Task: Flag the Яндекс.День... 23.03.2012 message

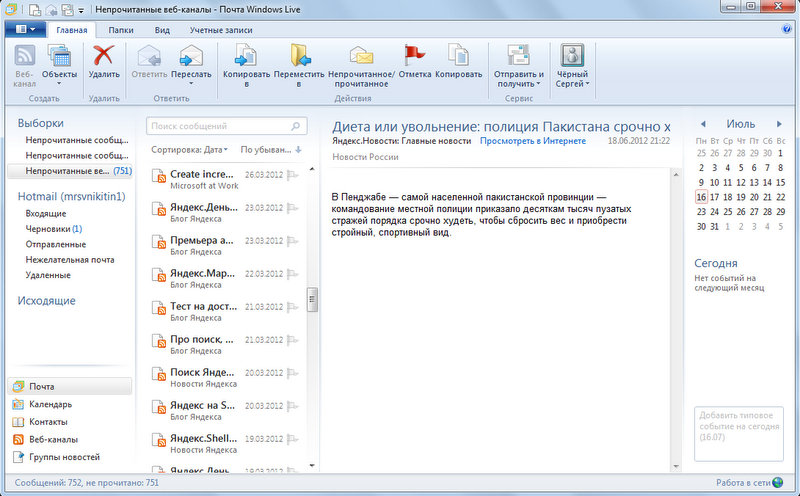Action: 292,208
